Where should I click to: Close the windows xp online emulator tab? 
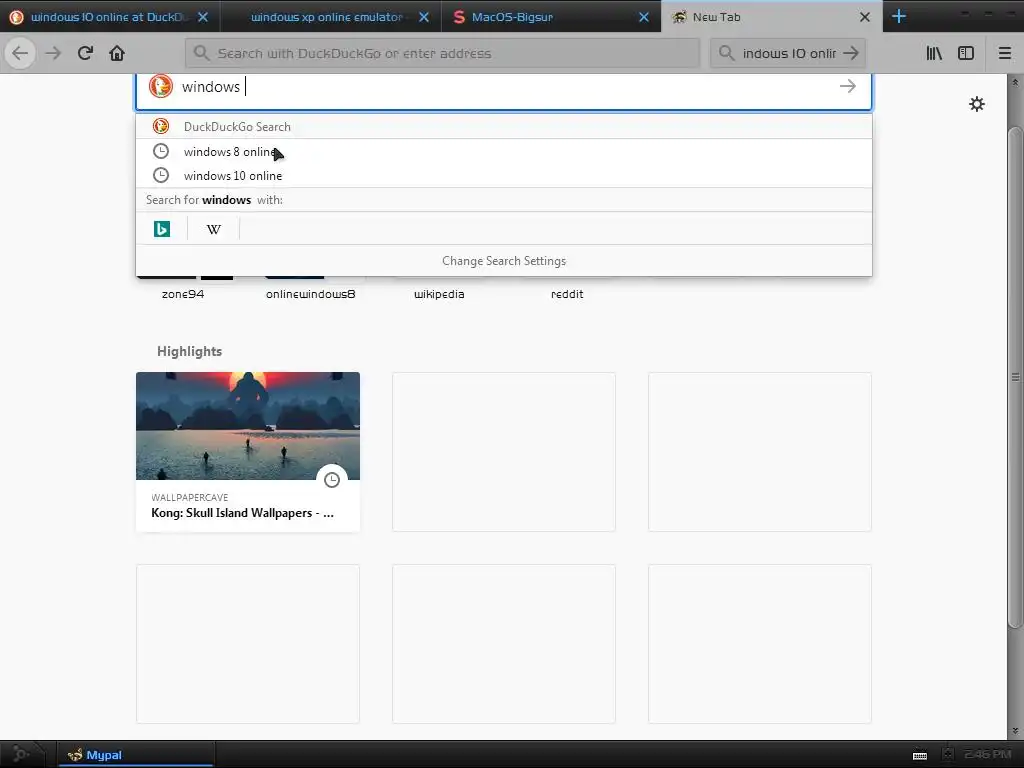pyautogui.click(x=424, y=17)
